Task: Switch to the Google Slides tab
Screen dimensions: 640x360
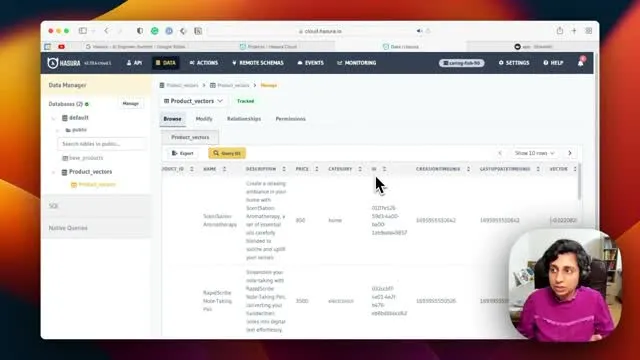Action: pyautogui.click(x=136, y=47)
